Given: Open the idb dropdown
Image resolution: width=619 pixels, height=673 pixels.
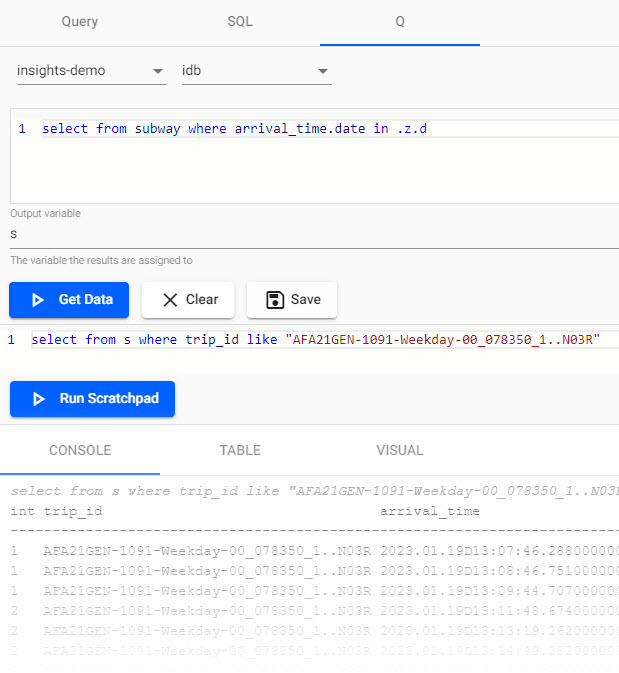Looking at the screenshot, I should coord(257,71).
